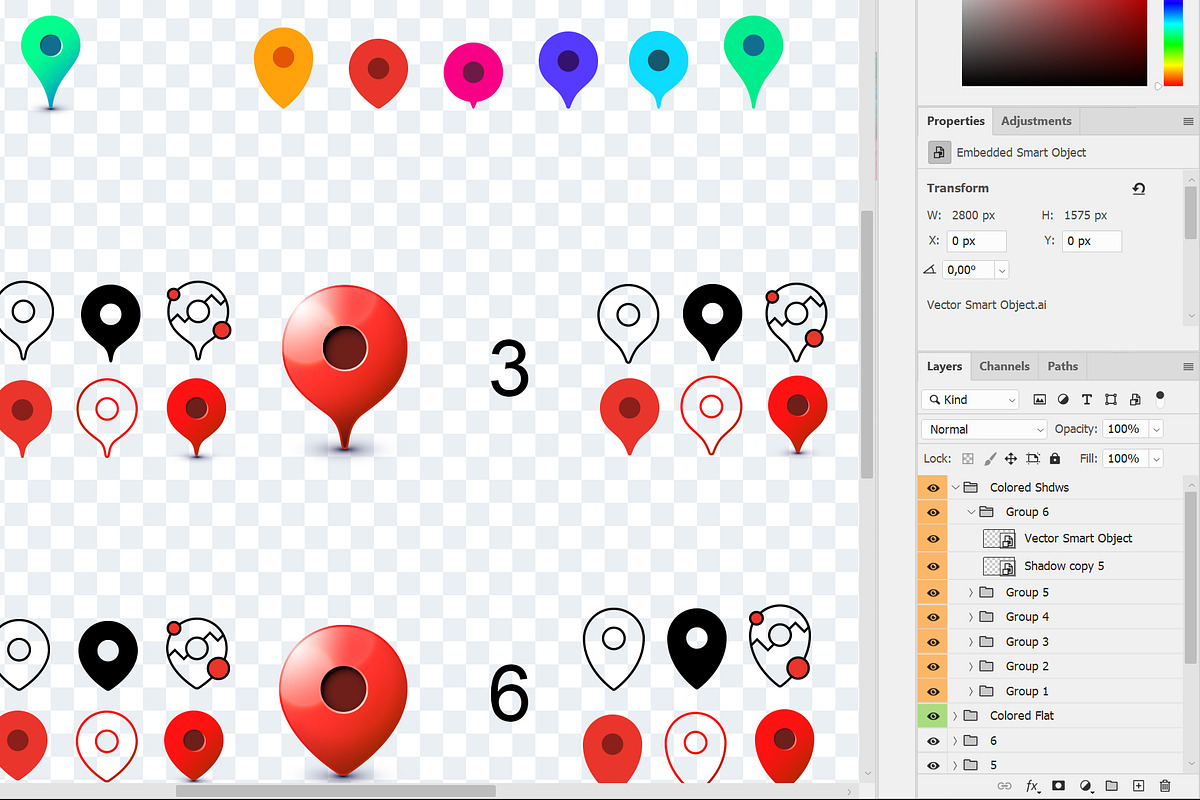Switch to the Channels tab

(1004, 366)
